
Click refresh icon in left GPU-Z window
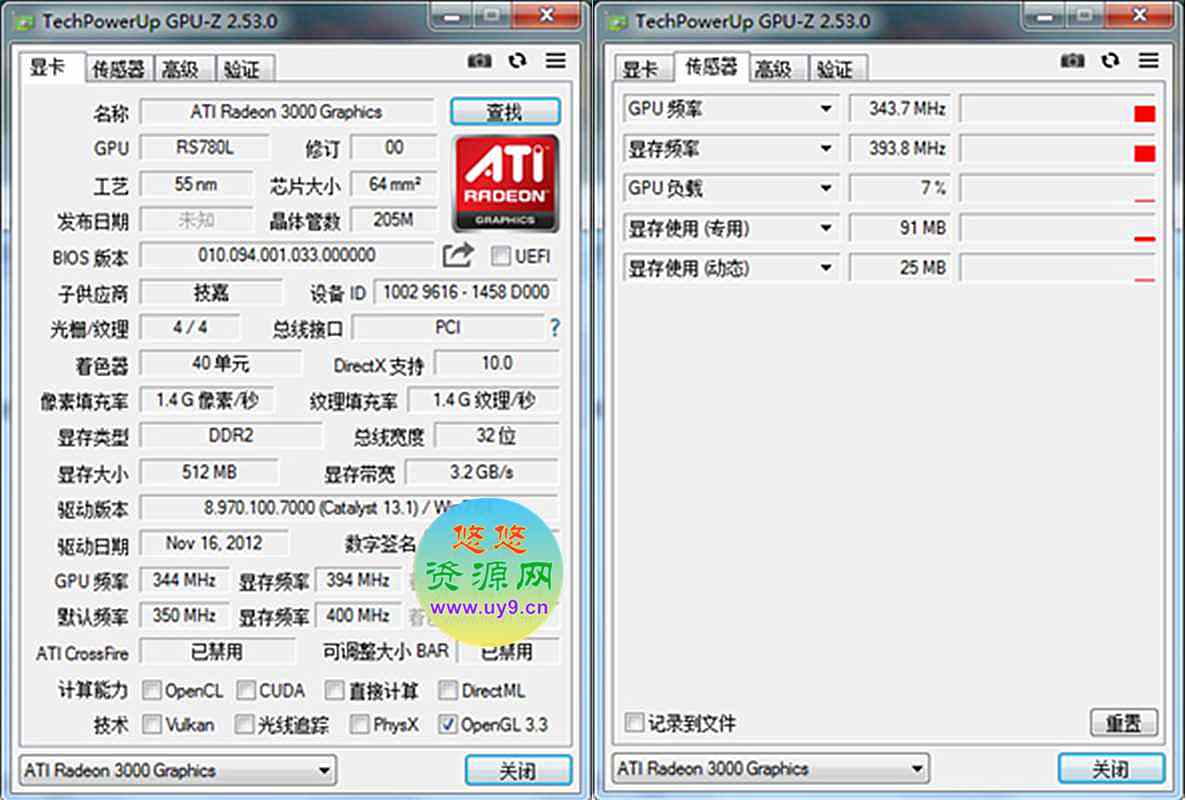click(517, 60)
